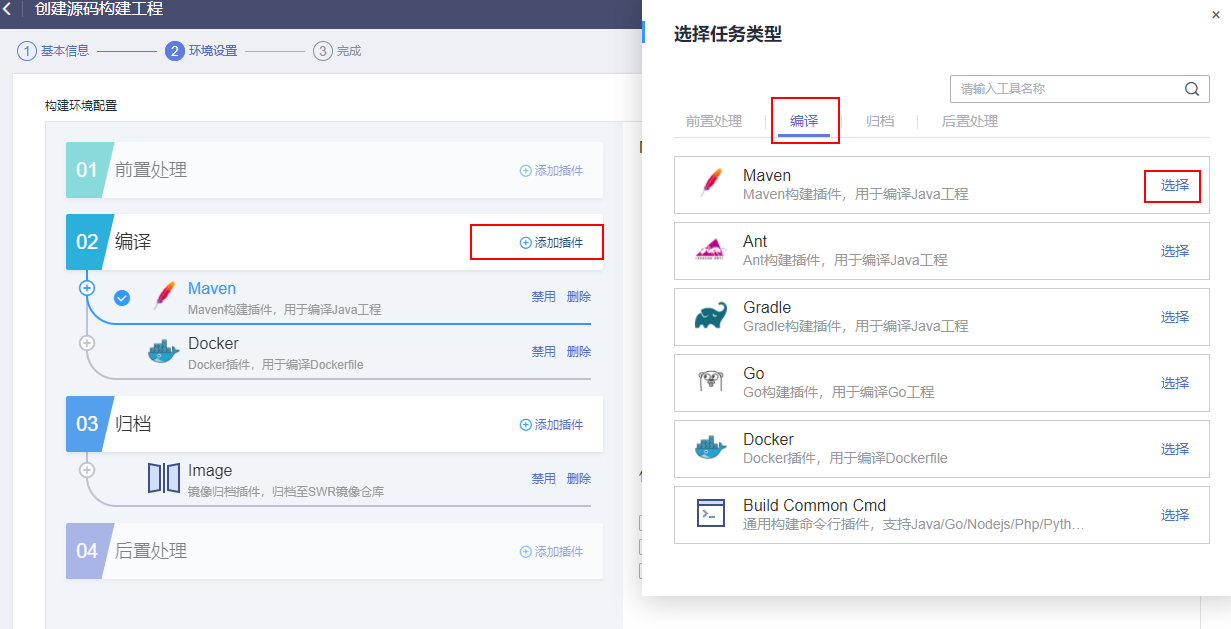Add plugin to 归档 stage
Viewport: 1231px width, 629px height.
pos(551,425)
